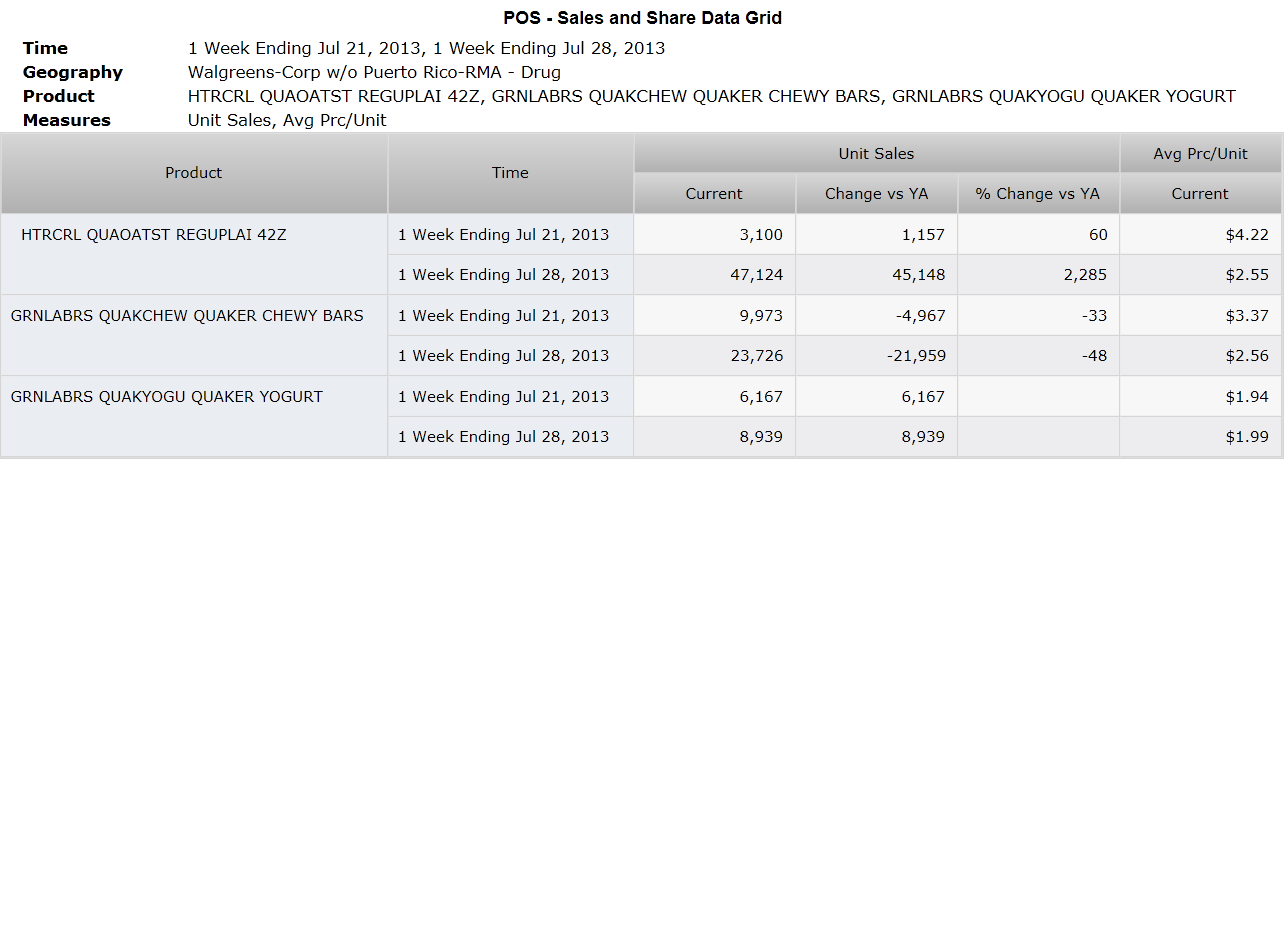Click the POS - Sales and Share Data Grid title

pos(642,18)
